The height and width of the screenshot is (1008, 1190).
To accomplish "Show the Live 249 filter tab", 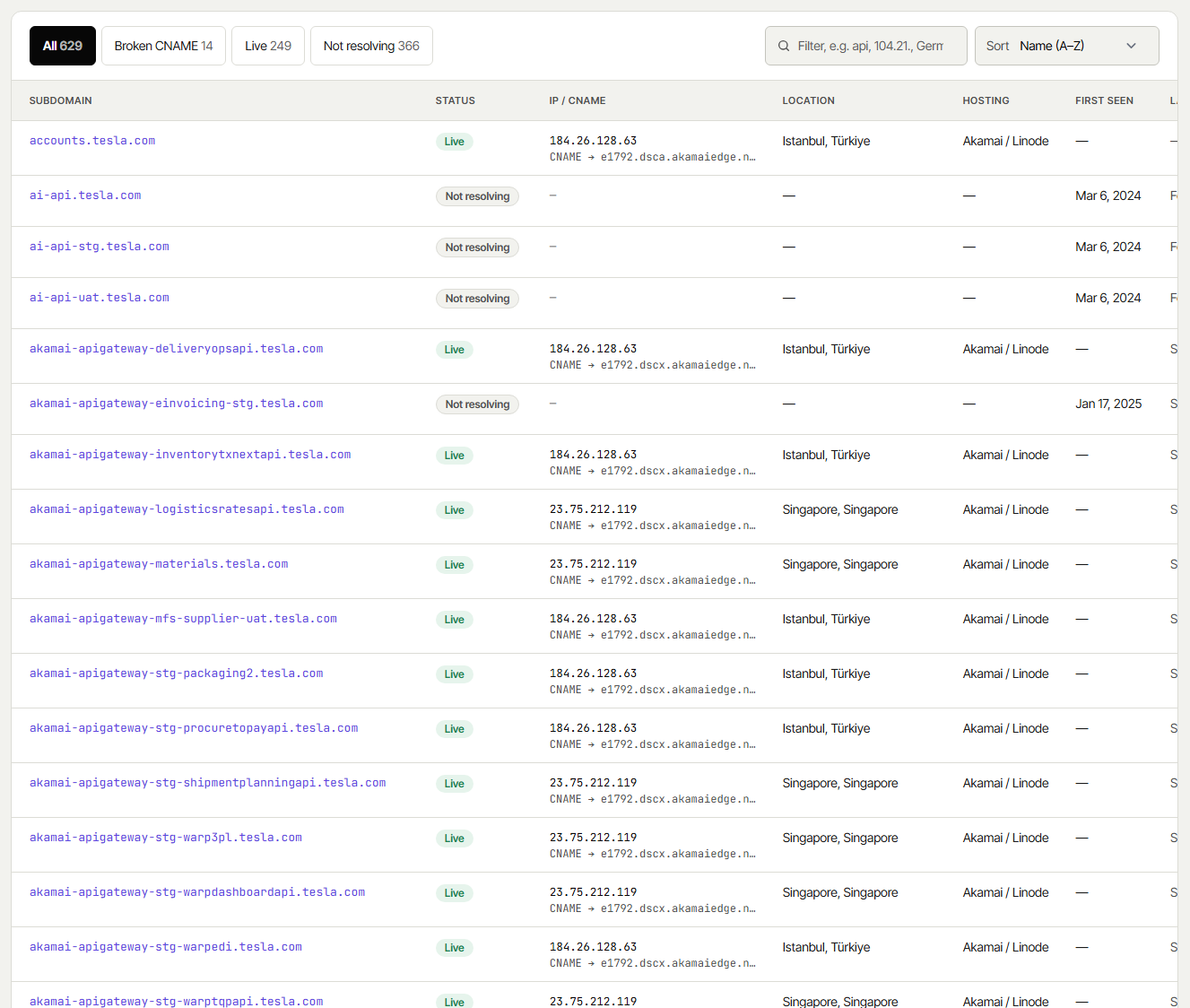I will [x=268, y=46].
